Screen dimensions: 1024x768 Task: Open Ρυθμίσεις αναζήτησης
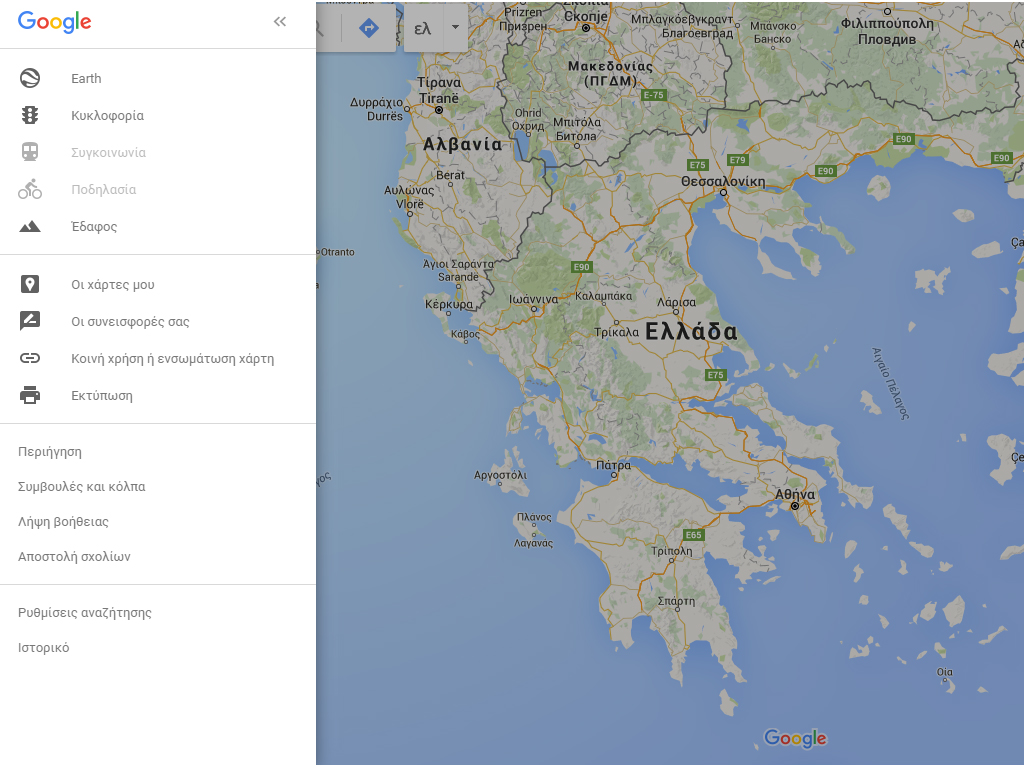tap(85, 613)
